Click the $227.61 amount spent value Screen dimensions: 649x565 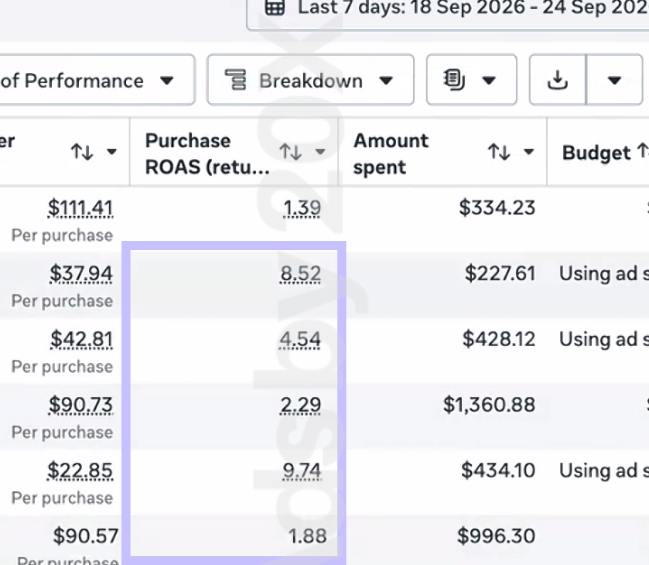(x=500, y=273)
